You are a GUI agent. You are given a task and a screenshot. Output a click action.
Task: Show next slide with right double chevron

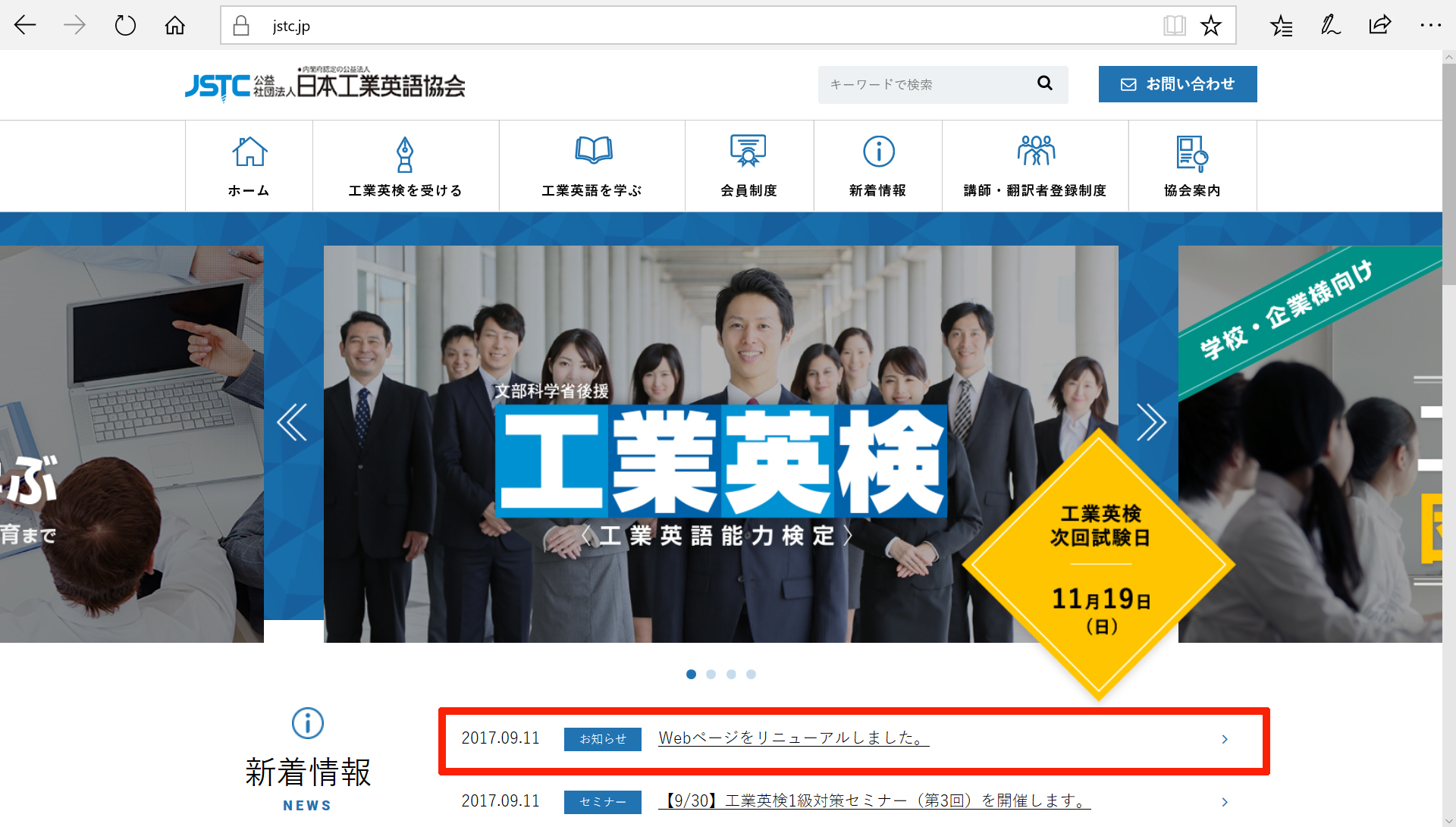click(1150, 422)
